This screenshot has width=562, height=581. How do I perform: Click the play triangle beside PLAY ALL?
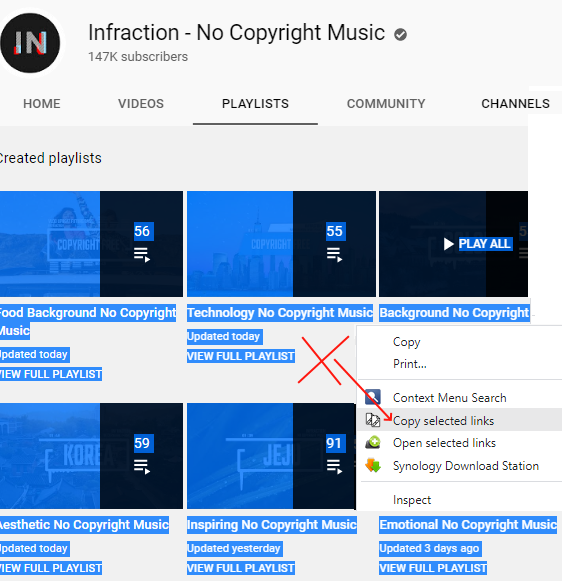[x=449, y=244]
